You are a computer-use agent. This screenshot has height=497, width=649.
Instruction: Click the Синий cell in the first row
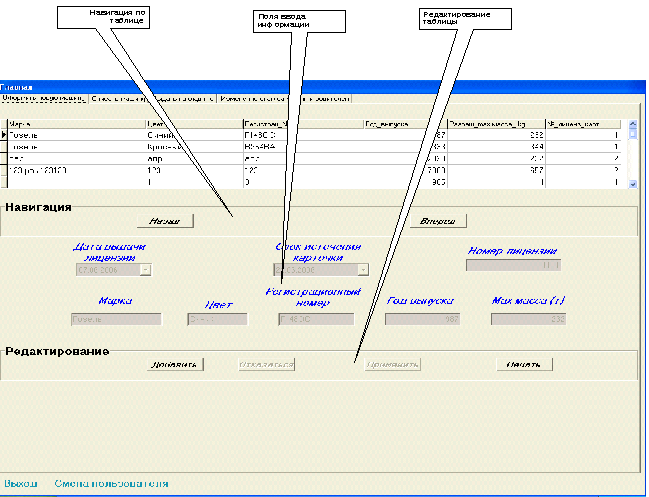click(195, 135)
